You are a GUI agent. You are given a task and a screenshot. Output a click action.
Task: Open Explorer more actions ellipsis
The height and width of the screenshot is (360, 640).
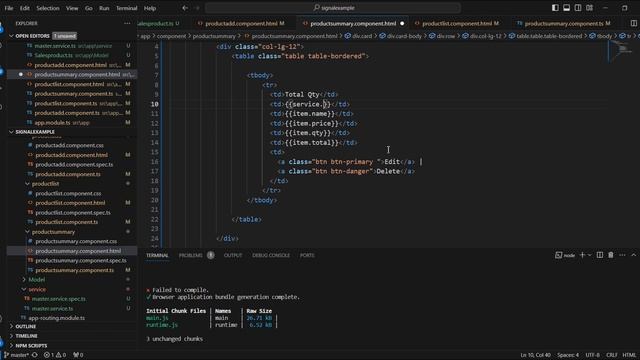pos(127,24)
